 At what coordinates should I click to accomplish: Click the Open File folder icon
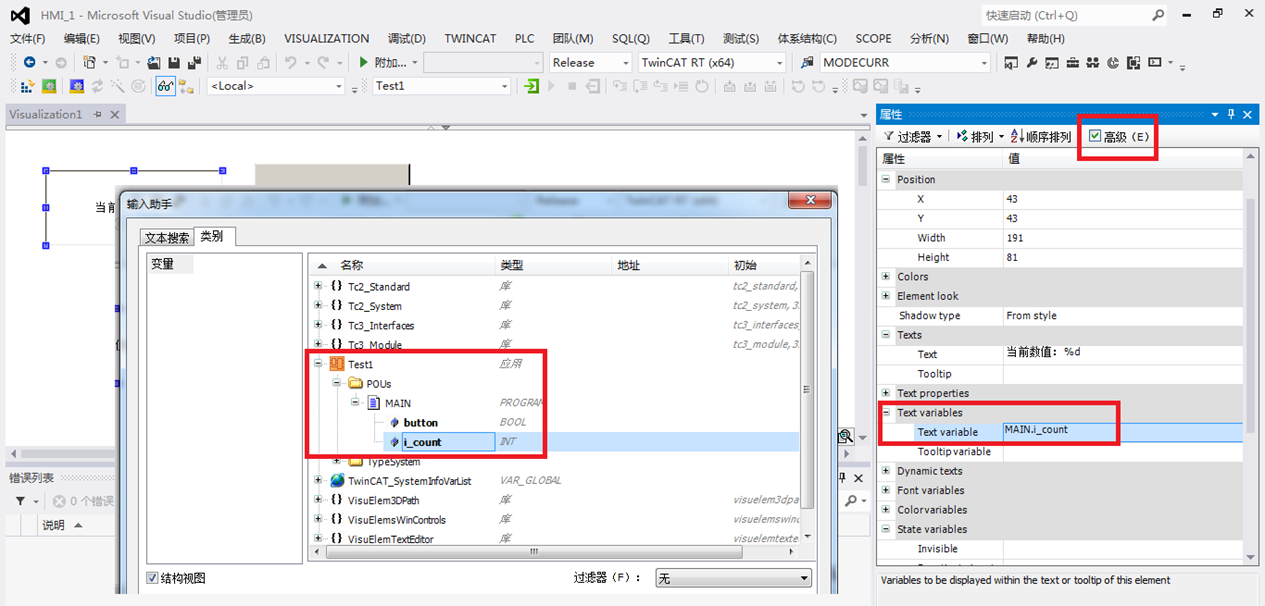[x=155, y=62]
